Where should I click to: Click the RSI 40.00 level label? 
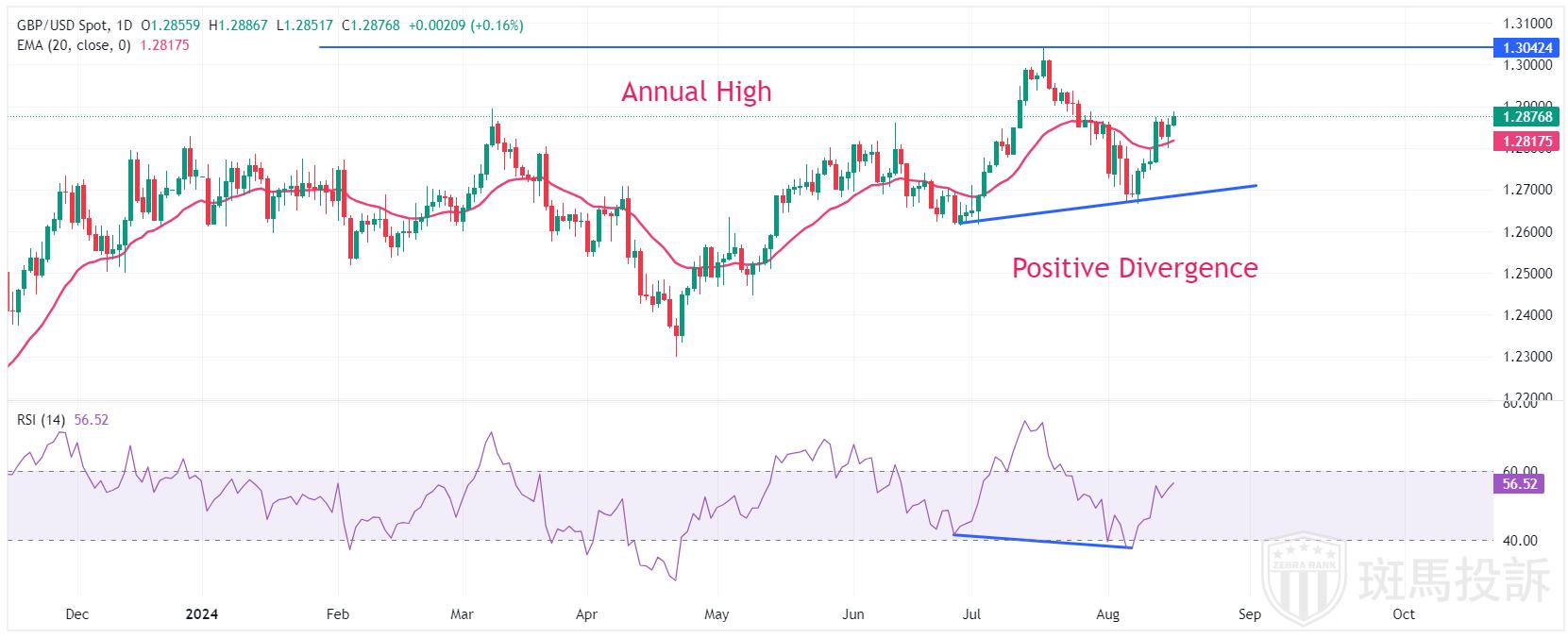[1520, 541]
